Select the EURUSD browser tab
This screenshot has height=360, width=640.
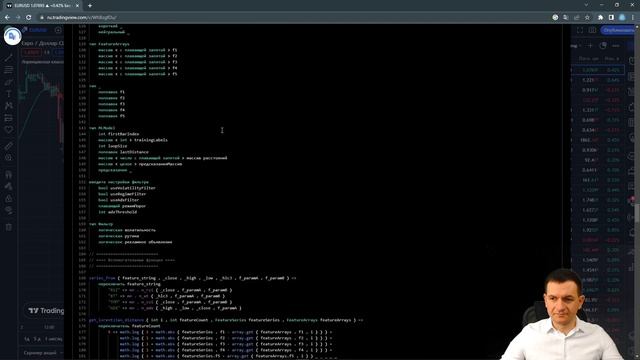coord(43,6)
